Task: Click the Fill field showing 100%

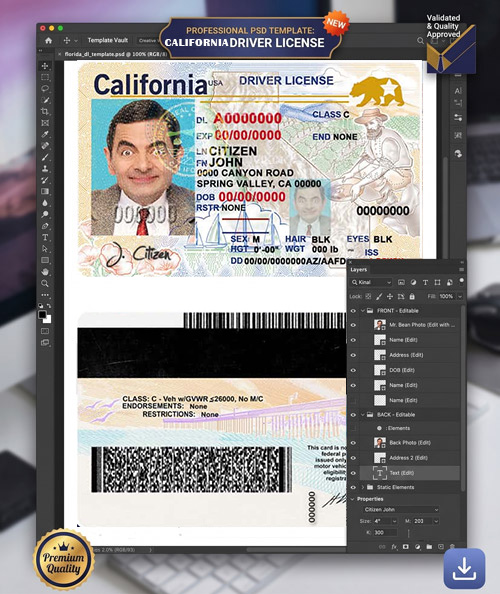Action: (x=447, y=296)
